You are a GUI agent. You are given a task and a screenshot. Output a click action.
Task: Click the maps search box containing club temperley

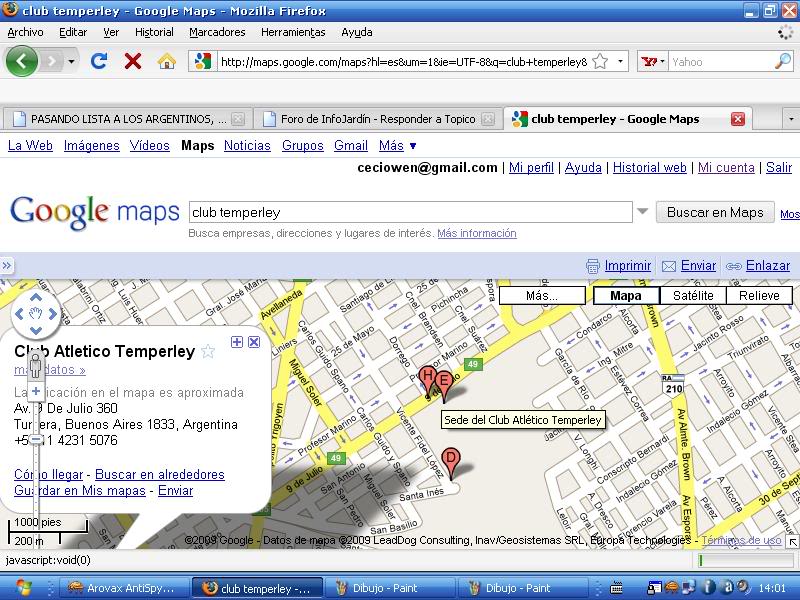tap(411, 212)
